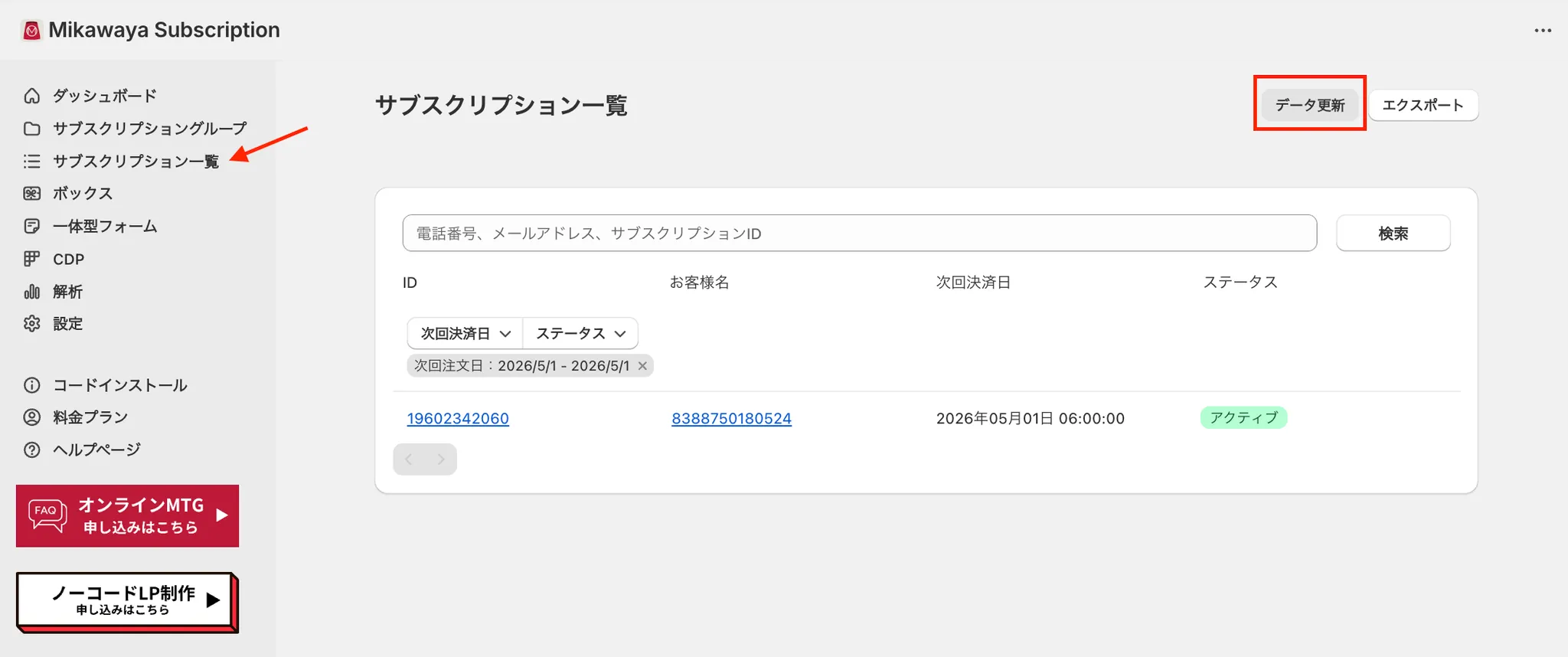Remove the 次回注文日 date filter tag
The image size is (1568, 657).
tap(642, 366)
